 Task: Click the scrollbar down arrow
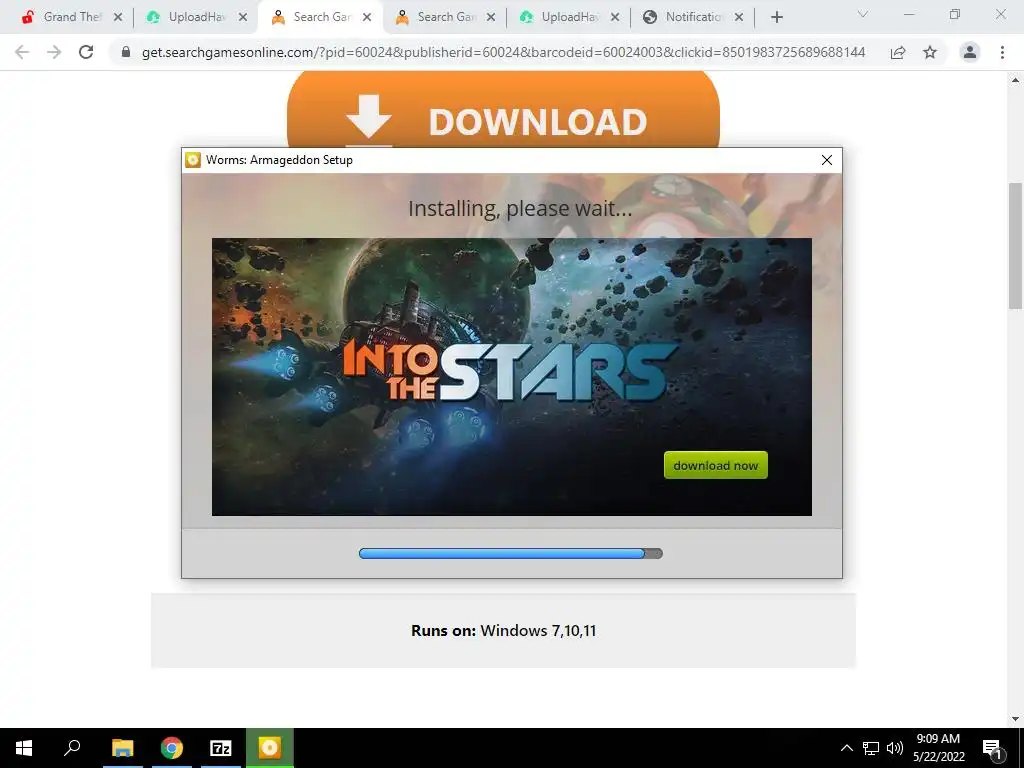click(x=1016, y=719)
